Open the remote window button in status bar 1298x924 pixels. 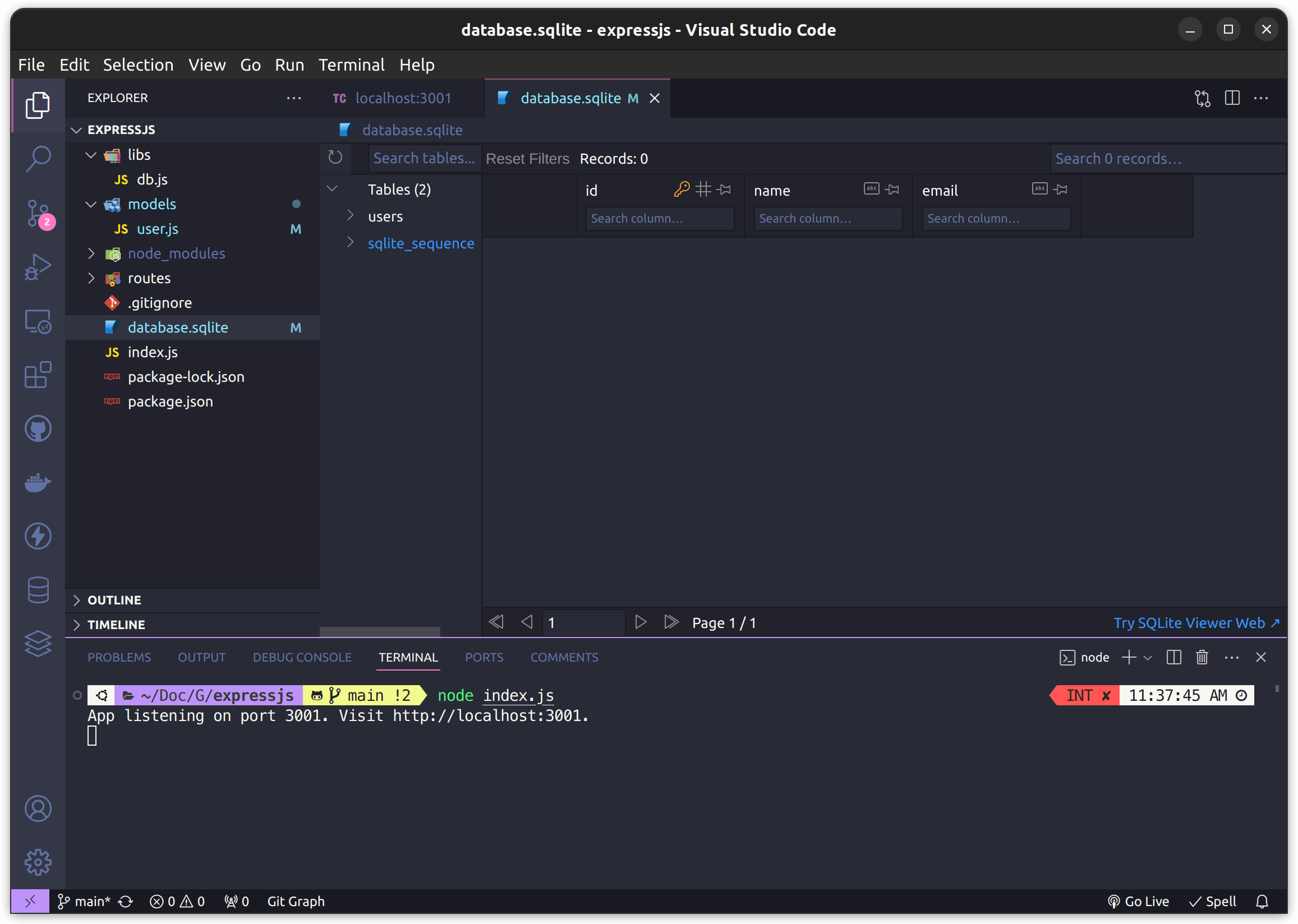[30, 900]
